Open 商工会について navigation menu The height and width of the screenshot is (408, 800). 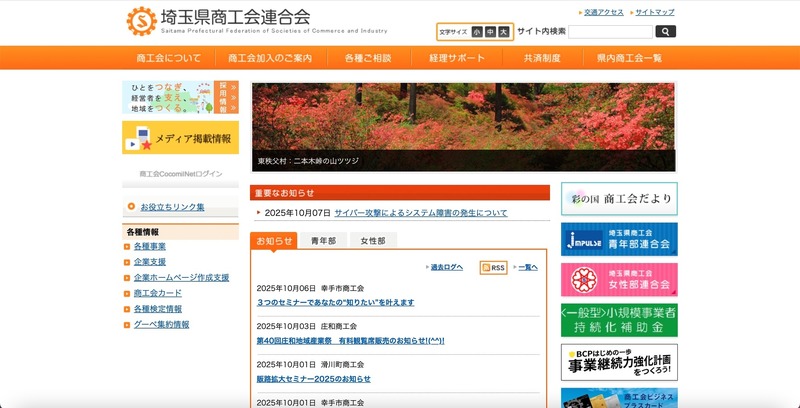point(168,58)
